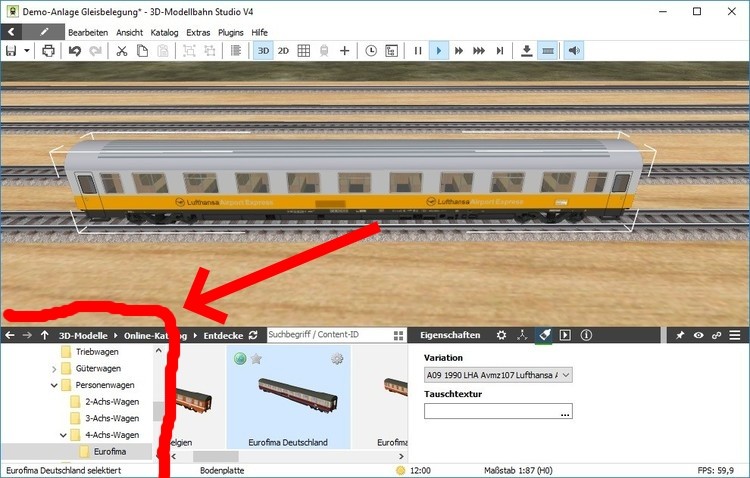
Task: Open Eurofima Deutschland gear settings icon
Action: point(337,358)
